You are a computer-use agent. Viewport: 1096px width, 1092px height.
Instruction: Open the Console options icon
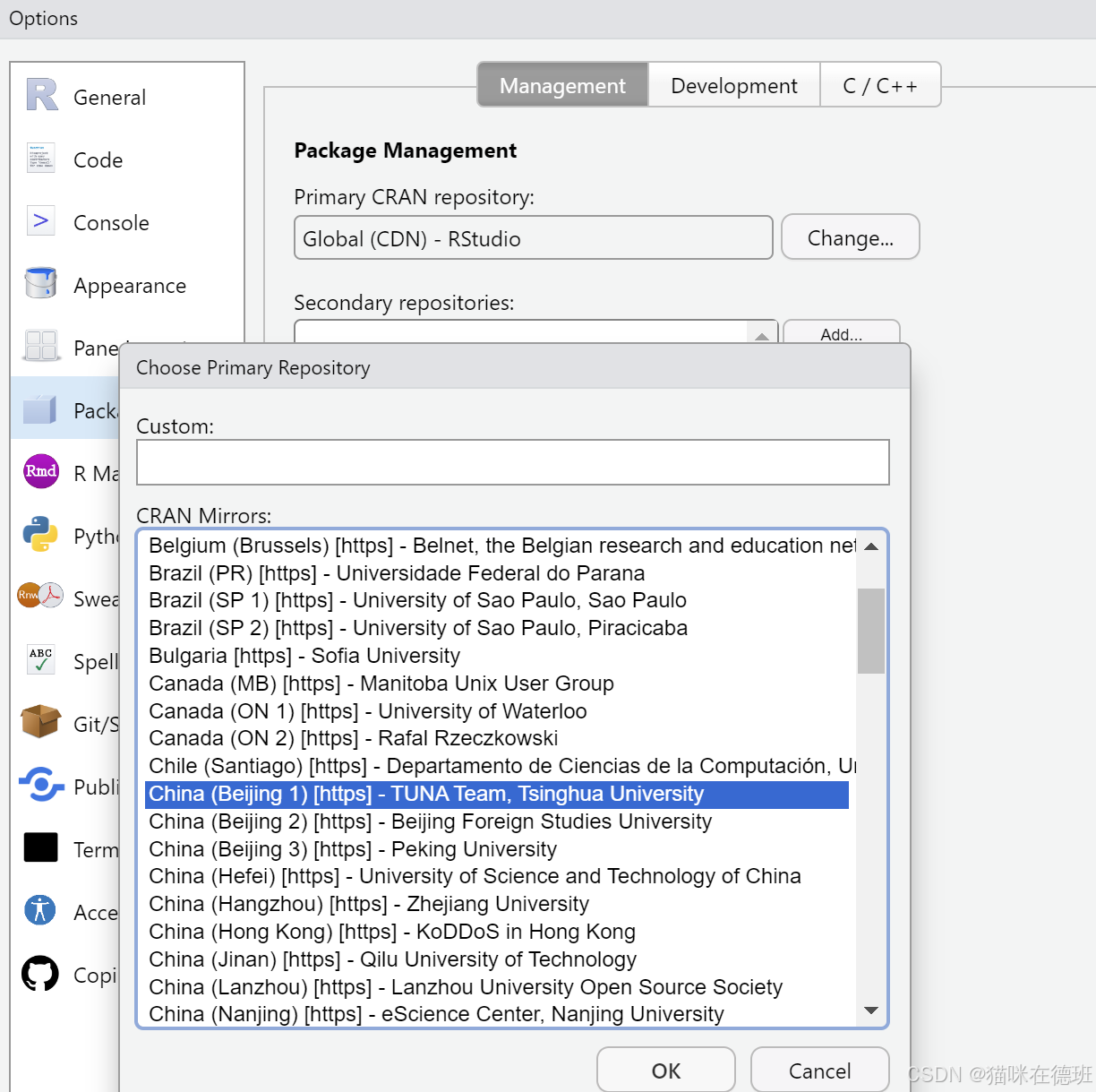point(41,221)
